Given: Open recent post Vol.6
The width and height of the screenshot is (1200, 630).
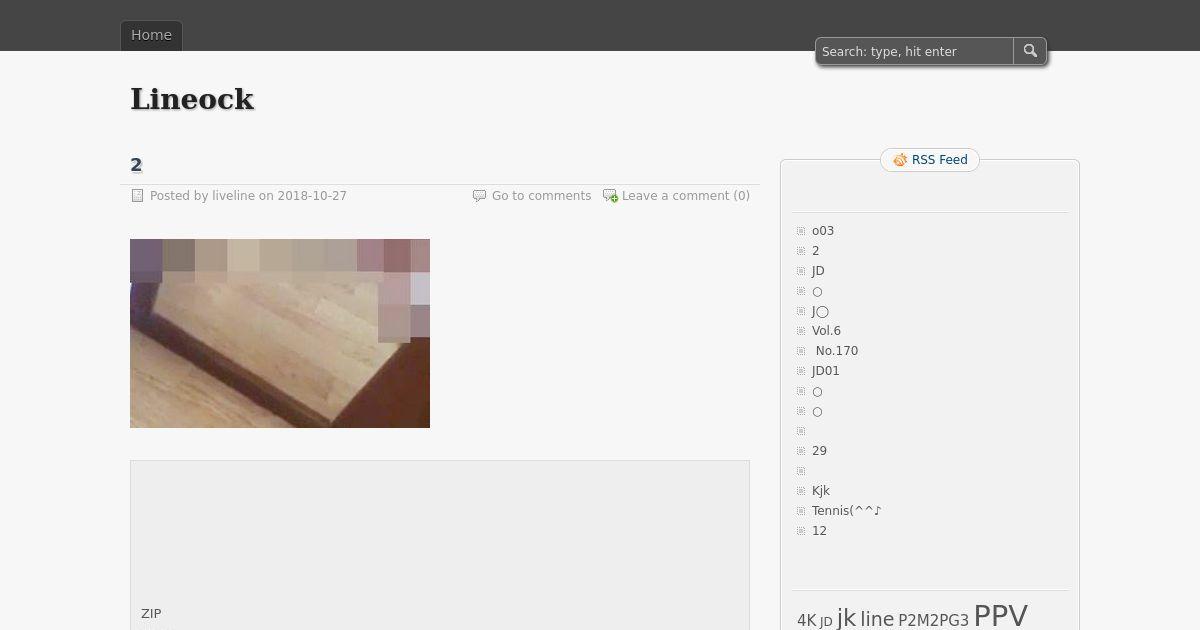Looking at the screenshot, I should (x=826, y=331).
